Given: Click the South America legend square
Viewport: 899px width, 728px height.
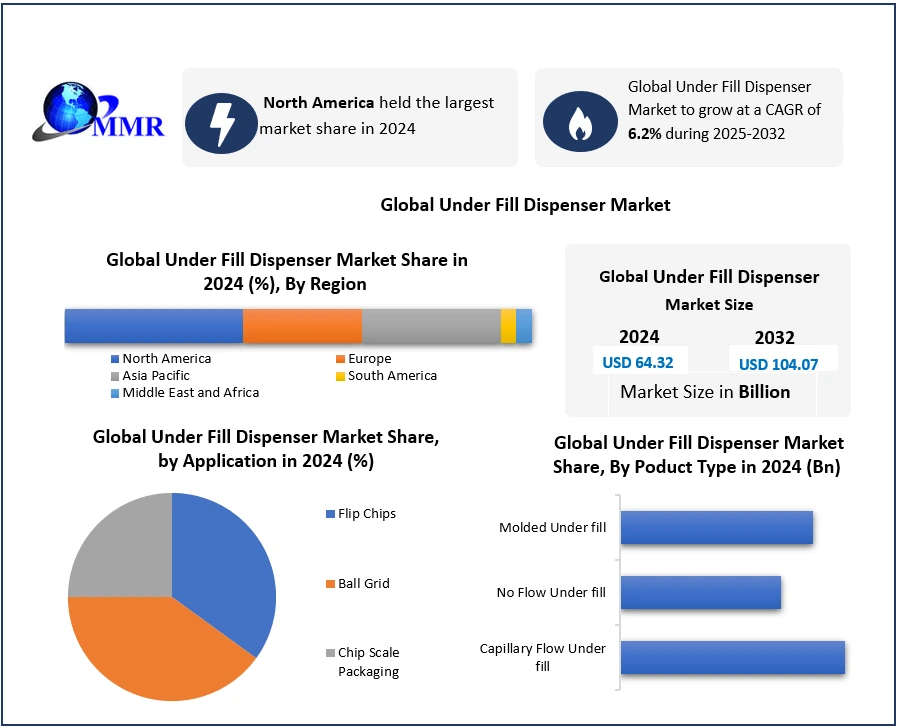Looking at the screenshot, I should coord(340,376).
